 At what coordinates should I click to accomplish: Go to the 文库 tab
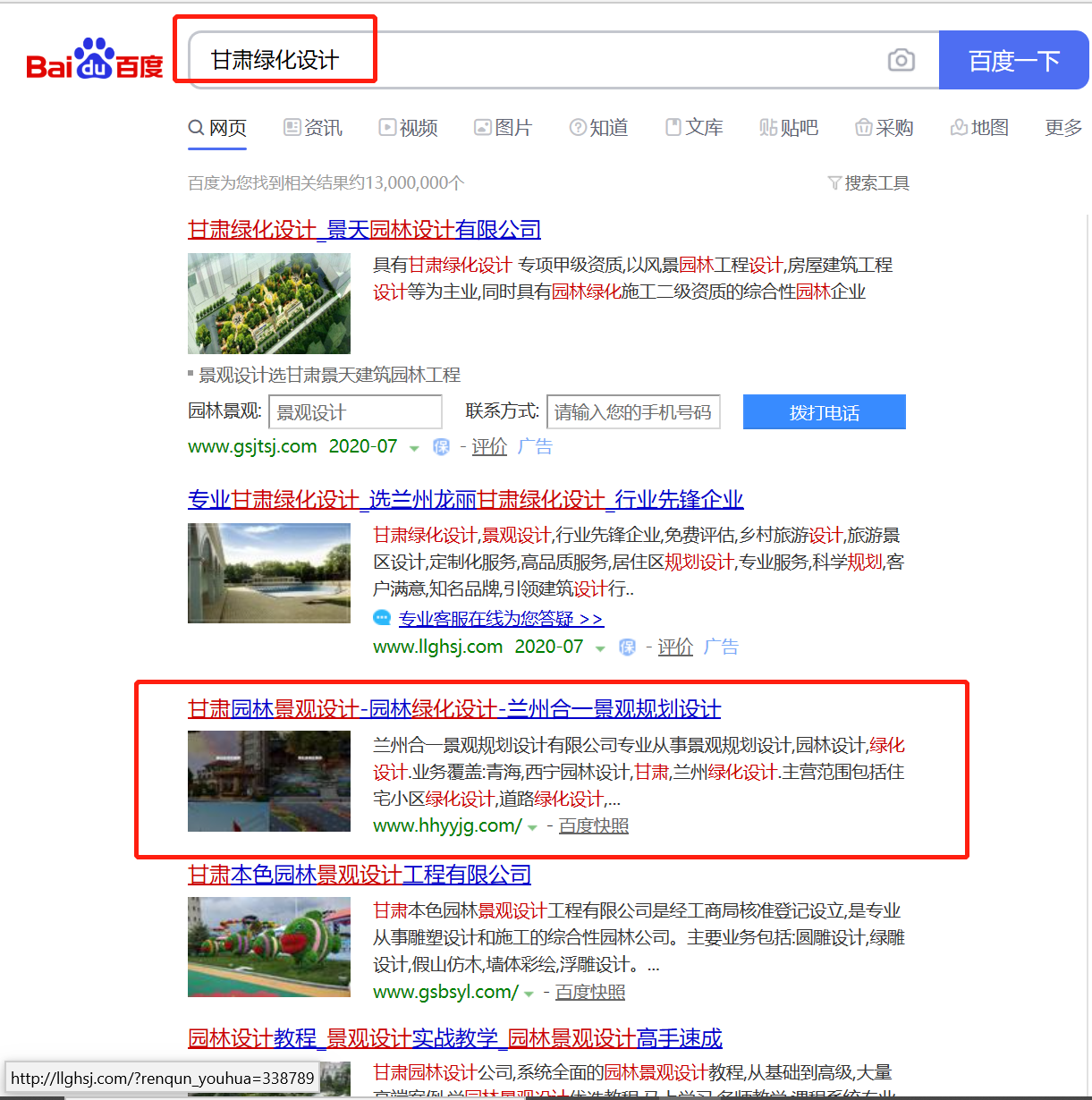(694, 128)
